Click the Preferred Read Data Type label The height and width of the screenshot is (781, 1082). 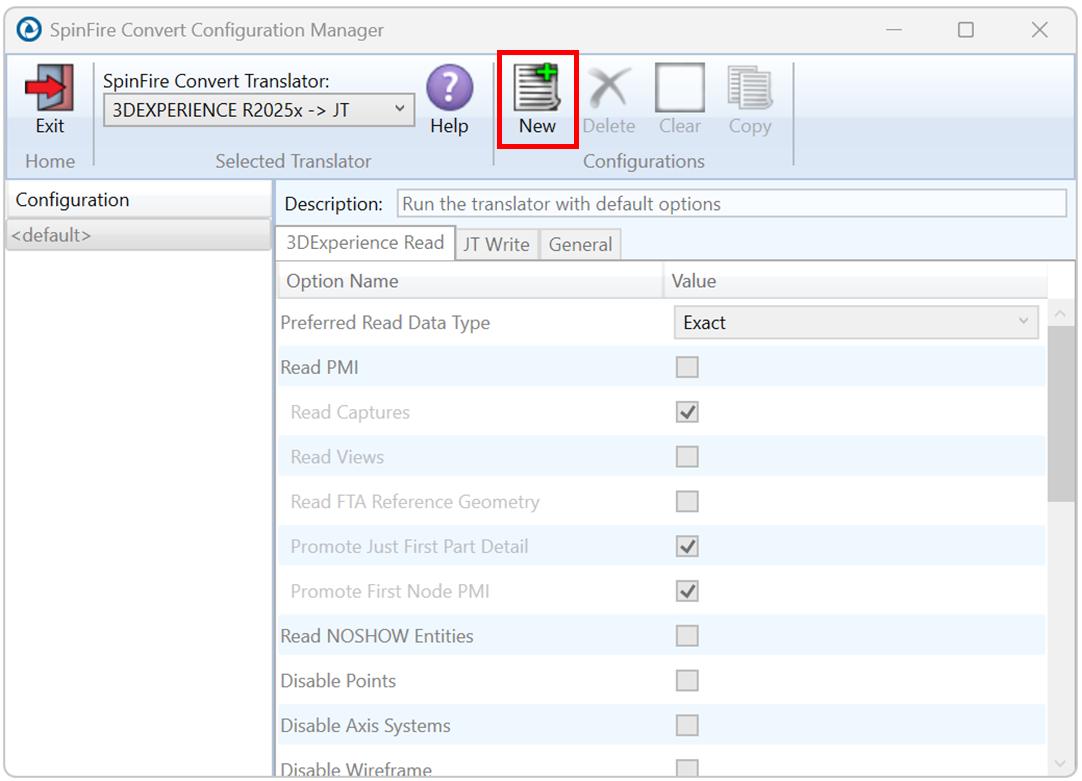coord(385,322)
